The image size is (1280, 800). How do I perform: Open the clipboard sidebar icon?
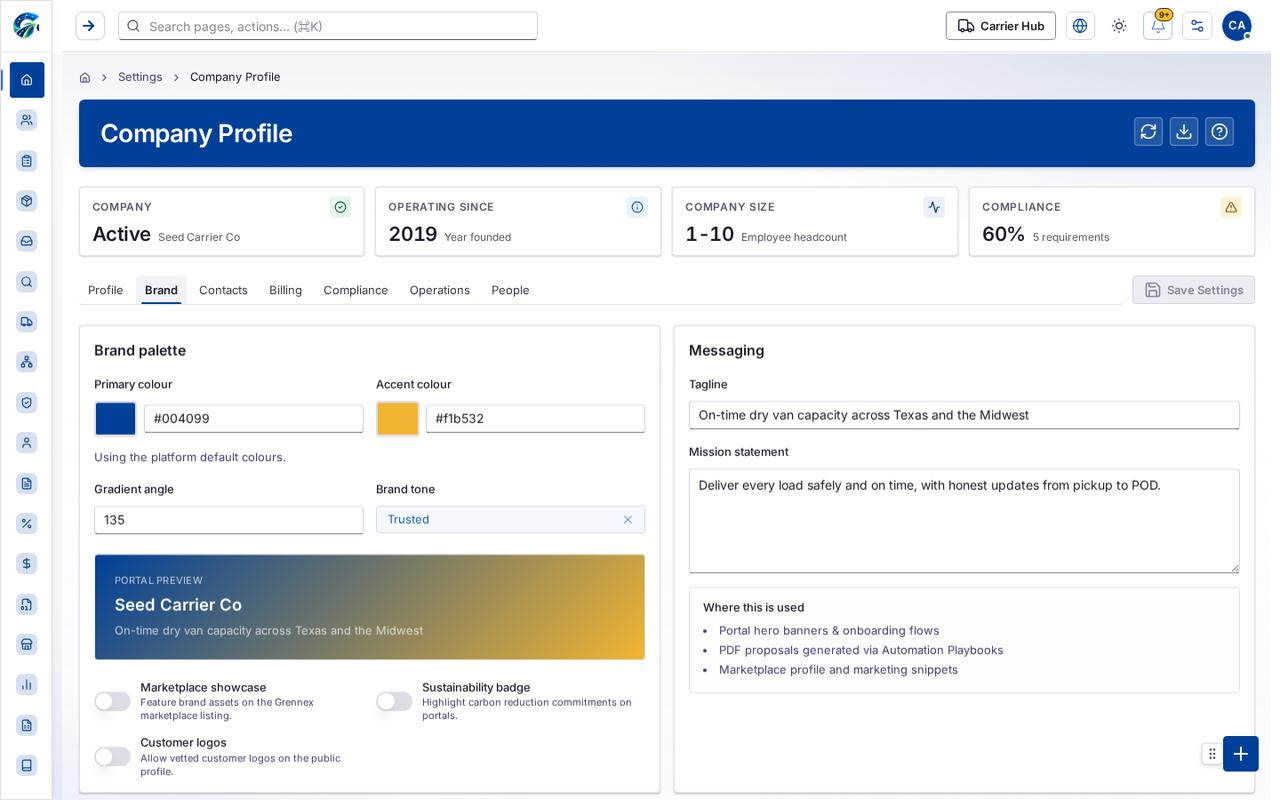point(27,160)
